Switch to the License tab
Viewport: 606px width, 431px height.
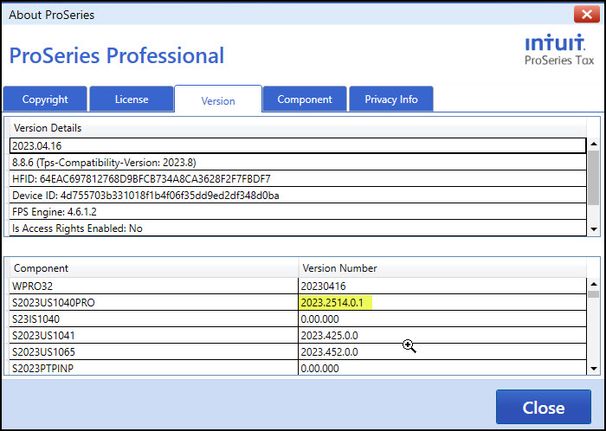(130, 99)
